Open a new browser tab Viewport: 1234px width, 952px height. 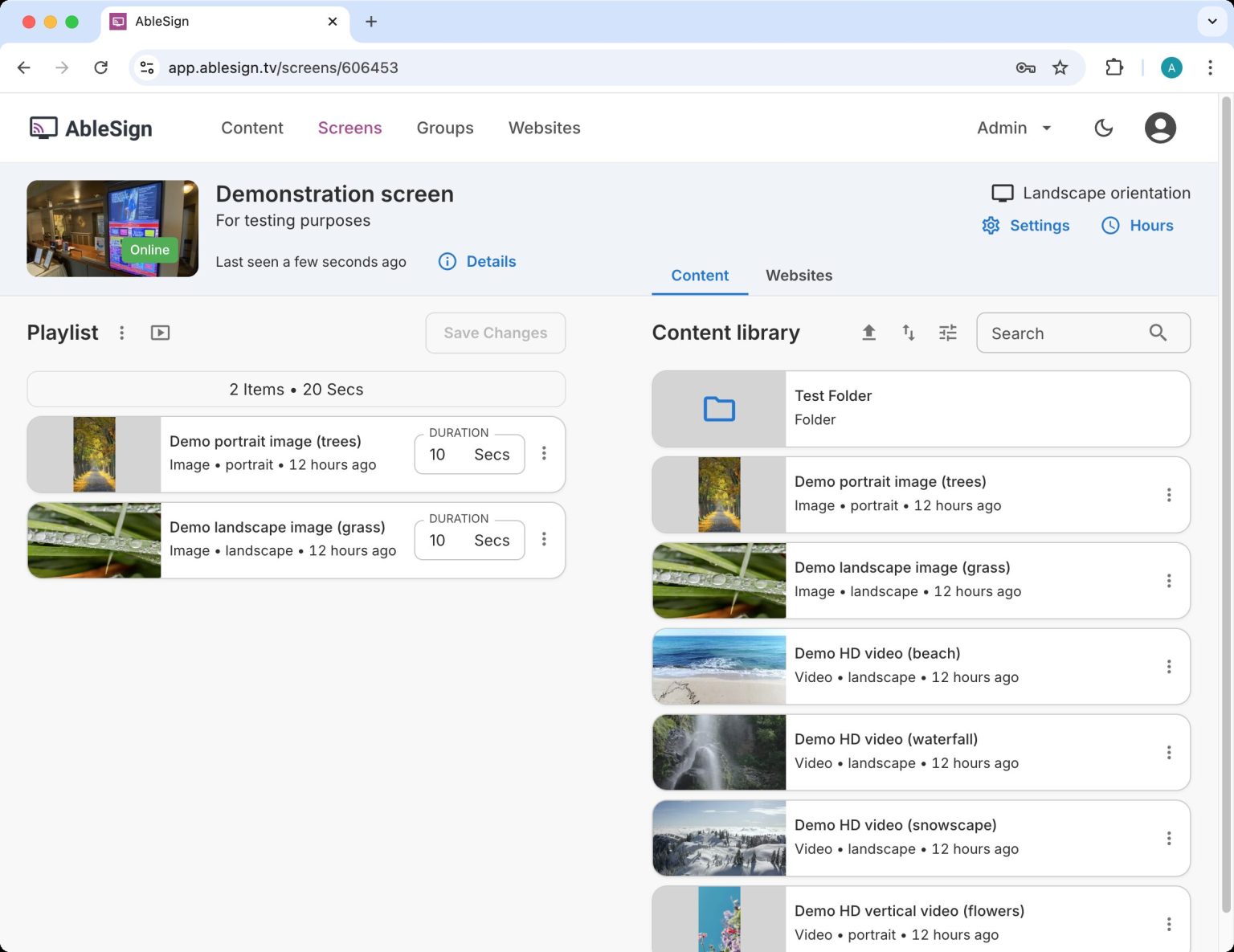coord(371,22)
